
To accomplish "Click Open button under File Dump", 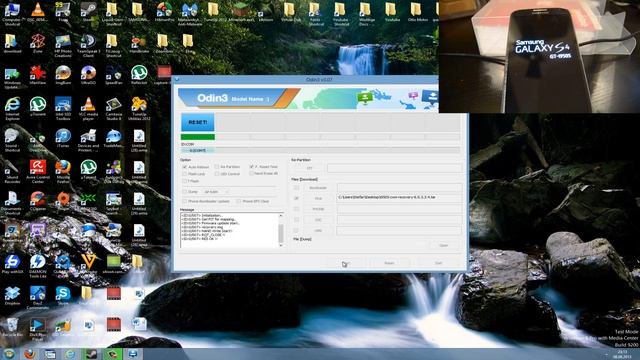I will (444, 245).
